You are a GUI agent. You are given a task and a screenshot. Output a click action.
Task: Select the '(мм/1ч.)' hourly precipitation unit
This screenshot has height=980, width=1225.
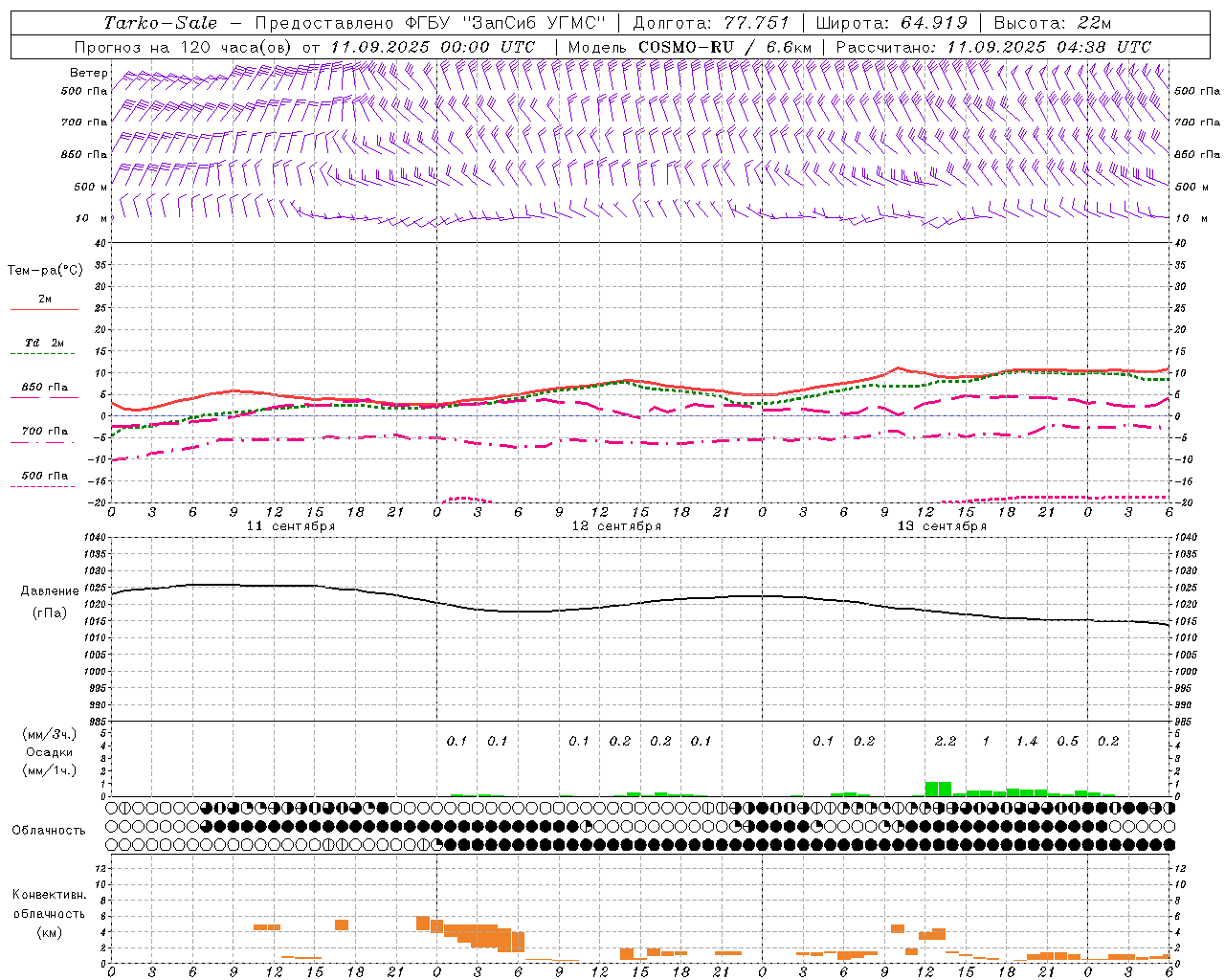click(50, 770)
